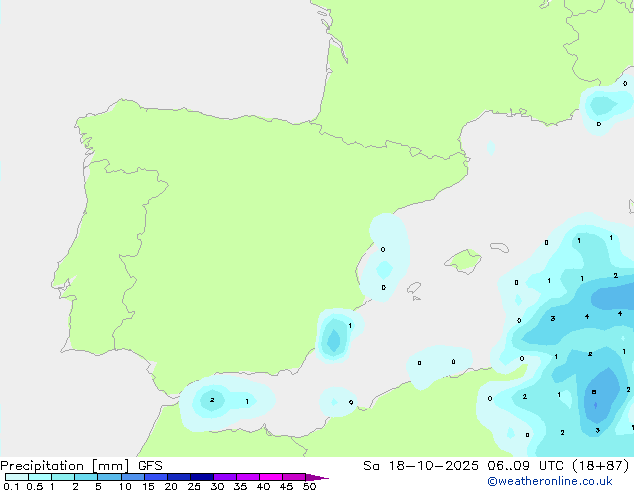This screenshot has height=490, width=634.
Task: Select the 25 to 30 mm legend swatch
Action: [x=202, y=477]
